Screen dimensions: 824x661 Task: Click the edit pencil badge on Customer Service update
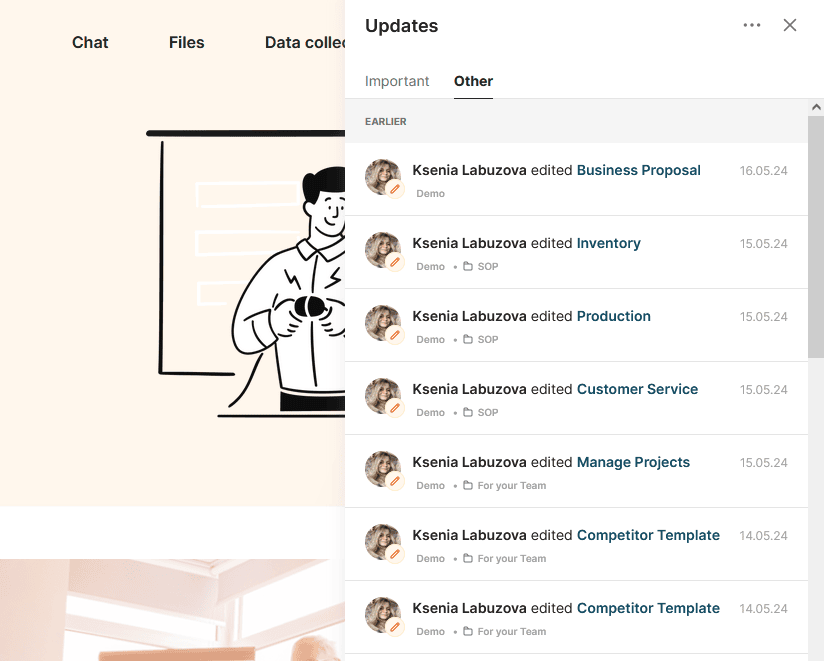pos(395,408)
